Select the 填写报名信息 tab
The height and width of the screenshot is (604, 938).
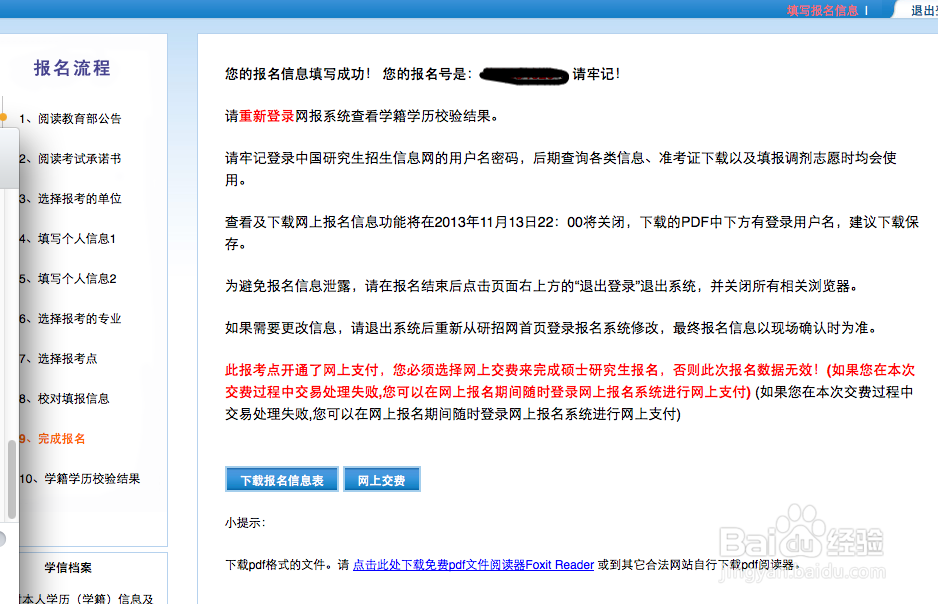(x=822, y=9)
